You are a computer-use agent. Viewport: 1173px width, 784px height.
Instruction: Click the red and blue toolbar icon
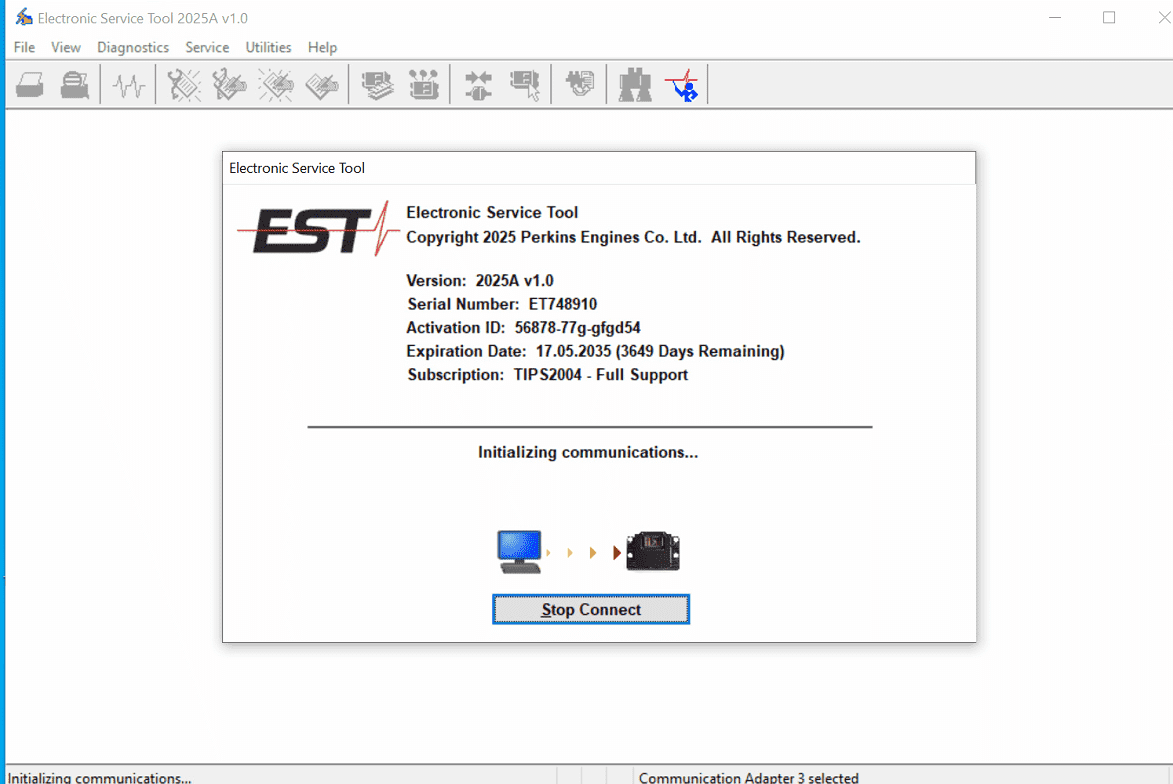(x=684, y=85)
